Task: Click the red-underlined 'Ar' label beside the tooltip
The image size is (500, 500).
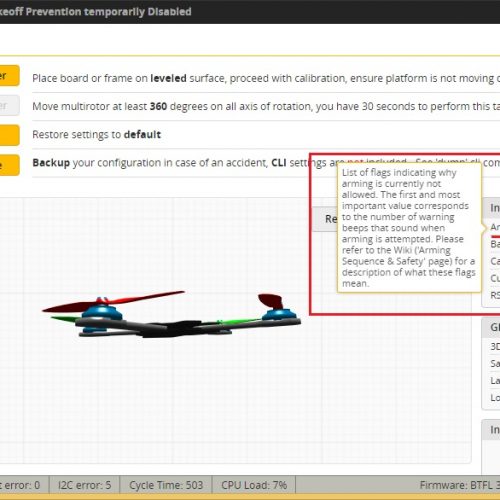Action: 495,227
